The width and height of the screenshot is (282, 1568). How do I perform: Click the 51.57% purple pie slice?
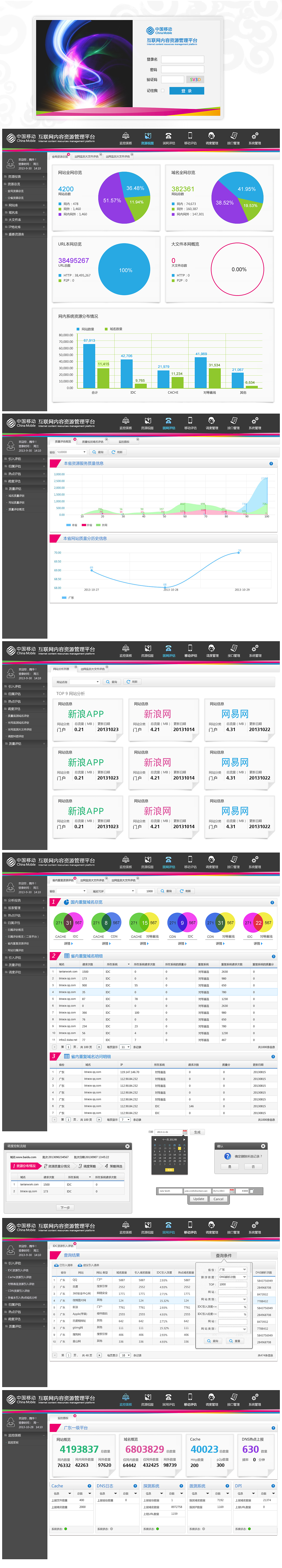[x=112, y=200]
